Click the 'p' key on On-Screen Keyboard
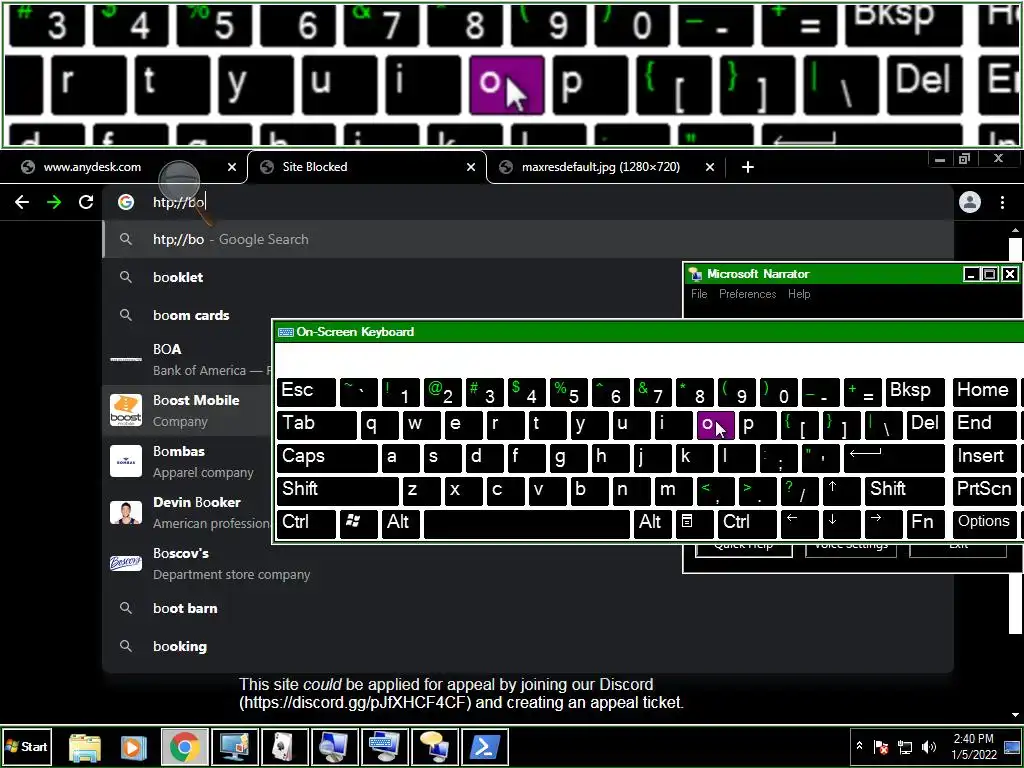This screenshot has height=768, width=1024. click(x=758, y=424)
